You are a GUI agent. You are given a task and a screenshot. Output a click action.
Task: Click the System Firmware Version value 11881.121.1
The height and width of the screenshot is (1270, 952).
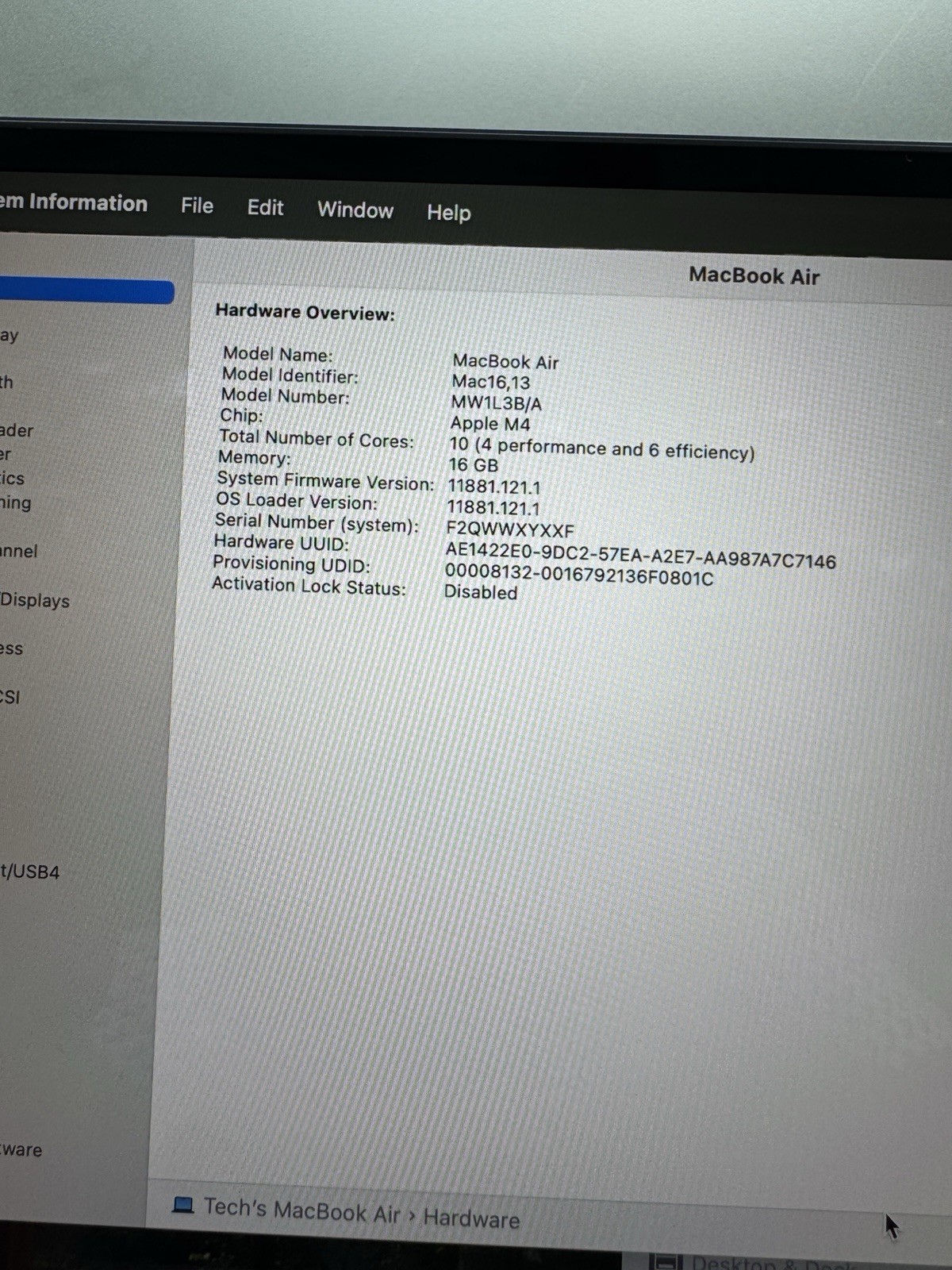point(494,487)
